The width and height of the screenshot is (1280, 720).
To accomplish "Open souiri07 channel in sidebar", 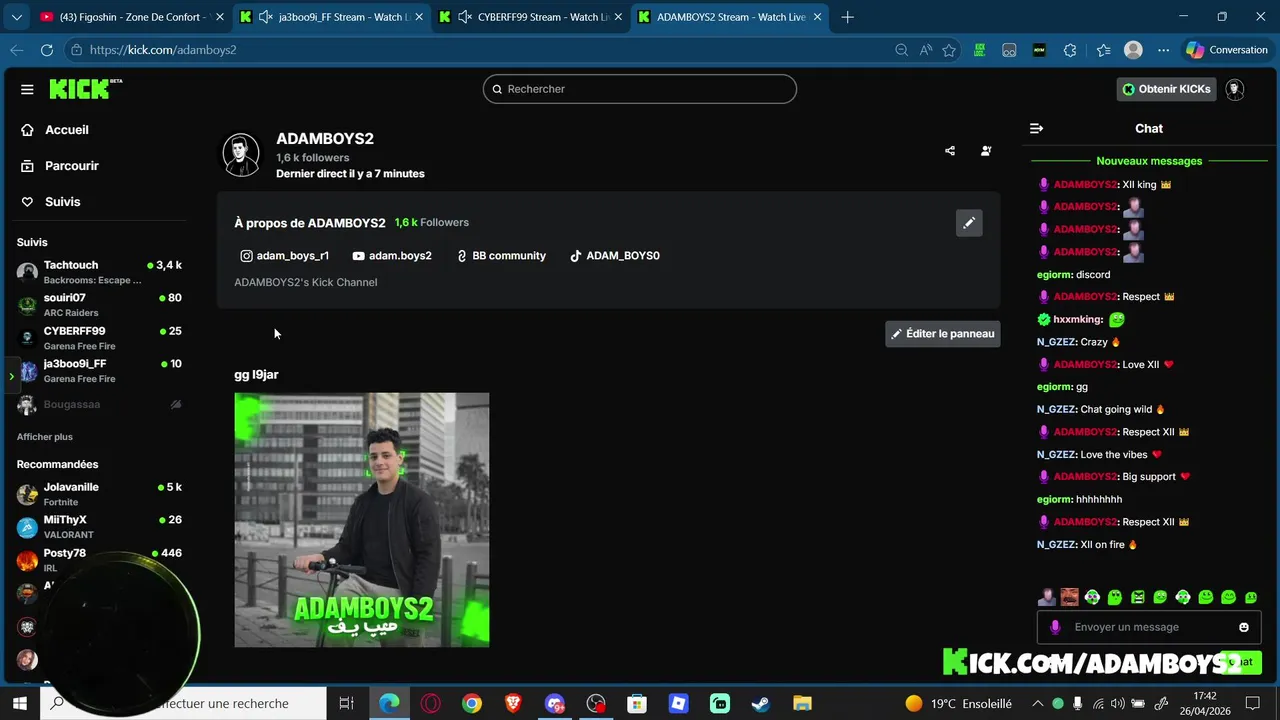I will click(100, 305).
